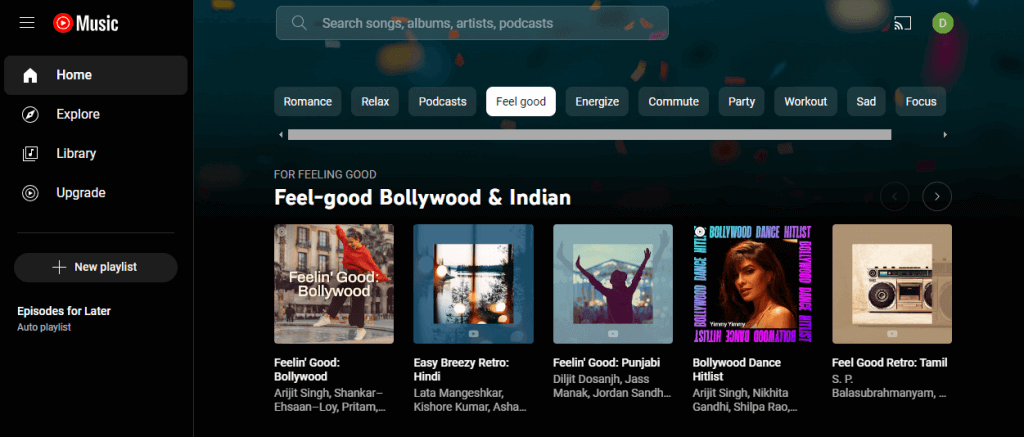Click left arrow of chips scrollbar
Screen dimensions: 1024x437
pyautogui.click(x=281, y=135)
